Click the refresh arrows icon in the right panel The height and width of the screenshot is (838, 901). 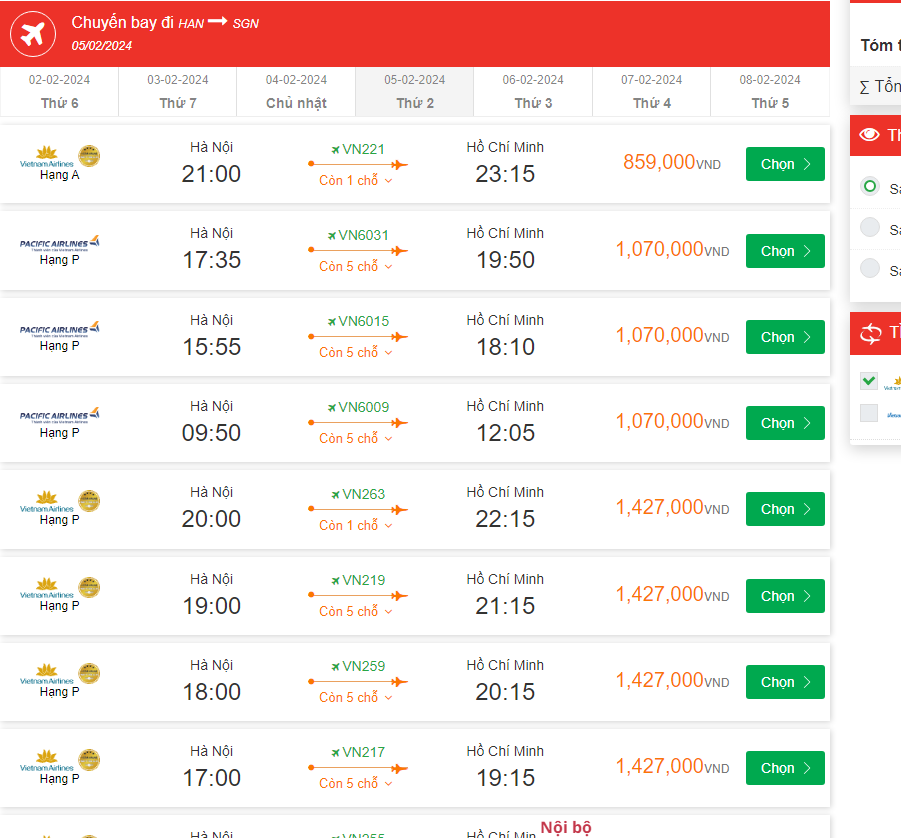click(870, 334)
